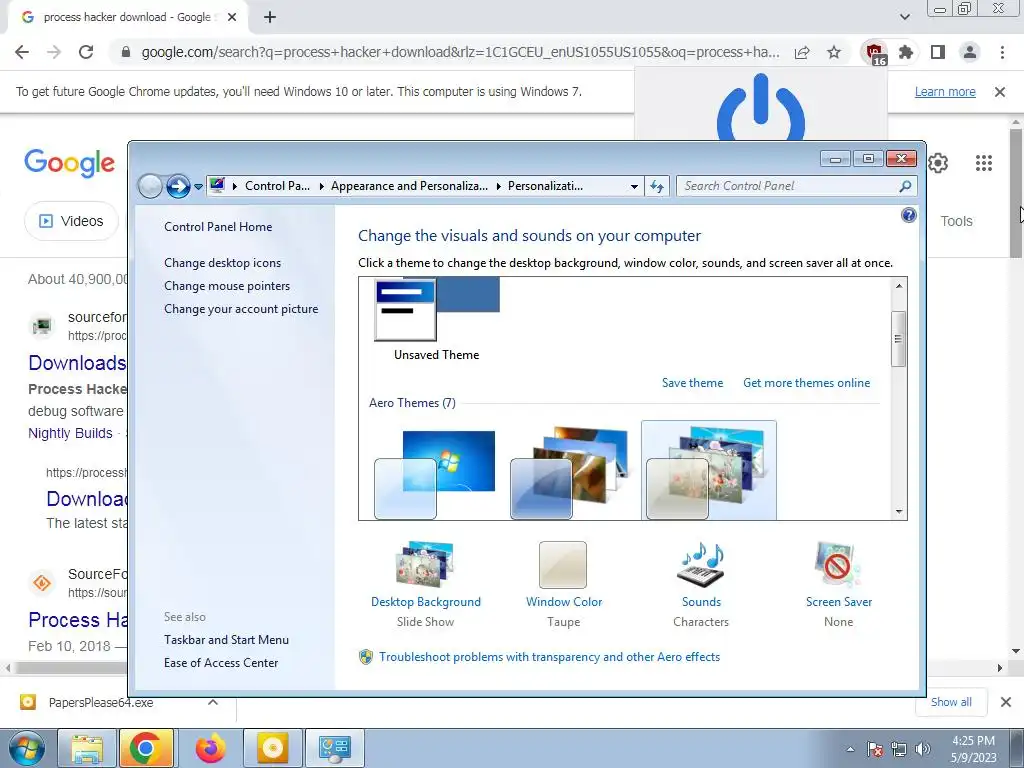This screenshot has height=768, width=1024.
Task: Expand breadcrumb arrow after Control Panel
Action: pos(321,186)
